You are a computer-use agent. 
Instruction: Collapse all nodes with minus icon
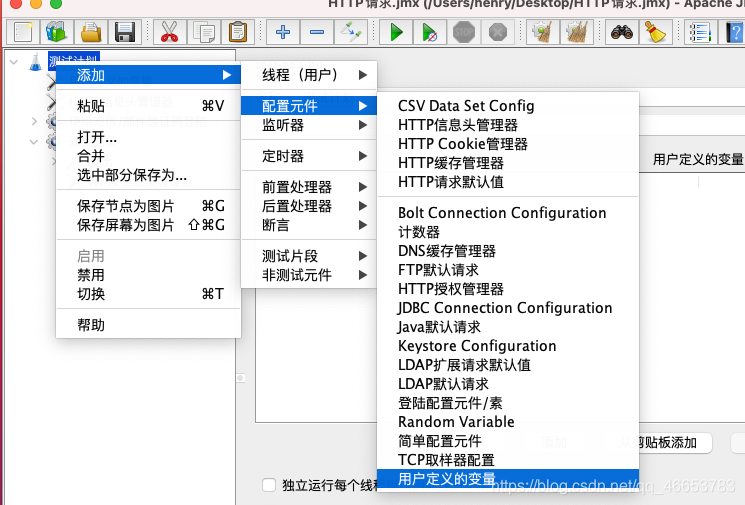pyautogui.click(x=317, y=32)
